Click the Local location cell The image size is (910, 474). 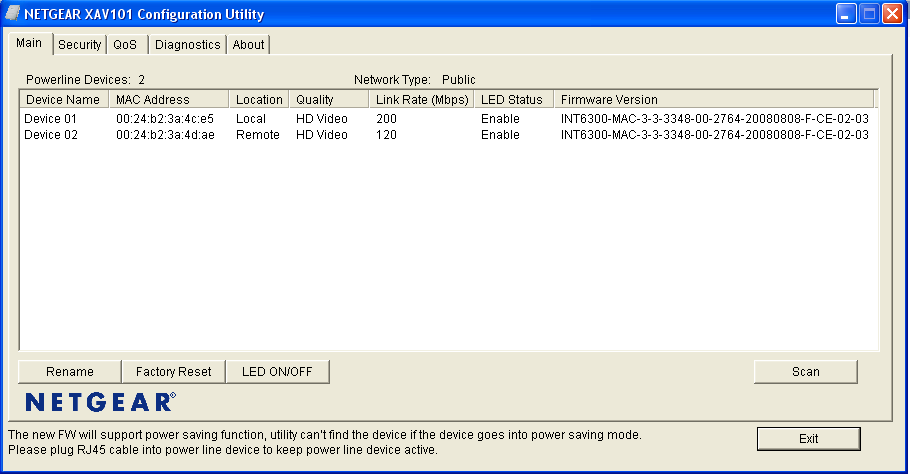(x=251, y=119)
